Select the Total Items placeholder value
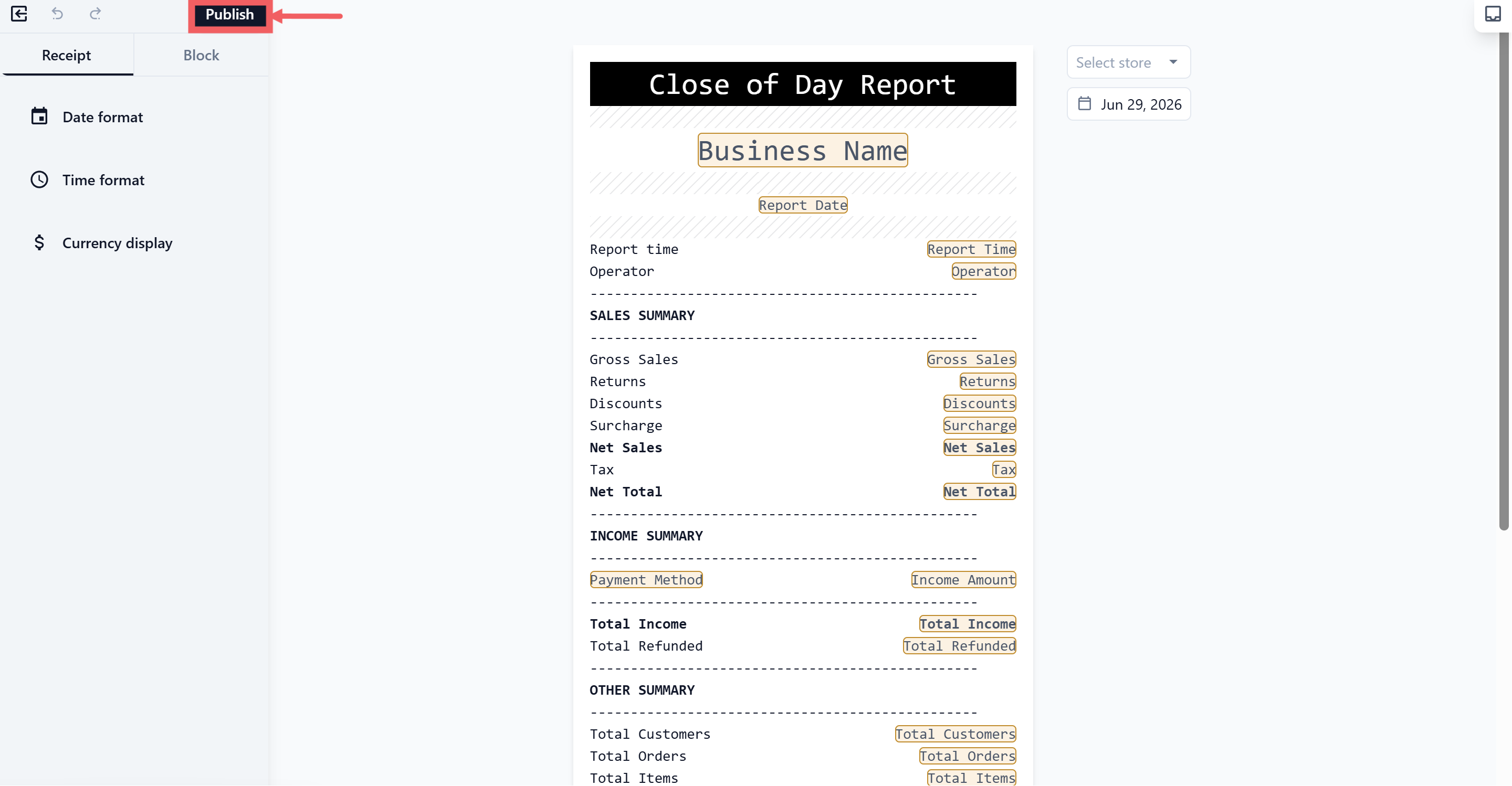This screenshot has width=1512, height=786. coord(971,778)
